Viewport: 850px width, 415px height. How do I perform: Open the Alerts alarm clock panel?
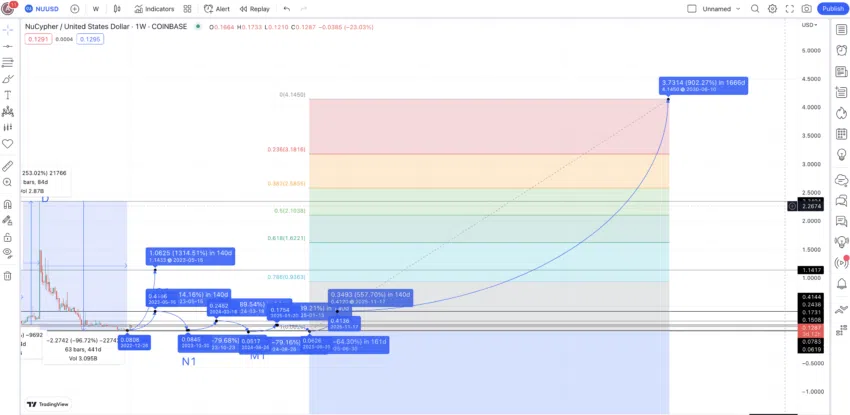[841, 50]
